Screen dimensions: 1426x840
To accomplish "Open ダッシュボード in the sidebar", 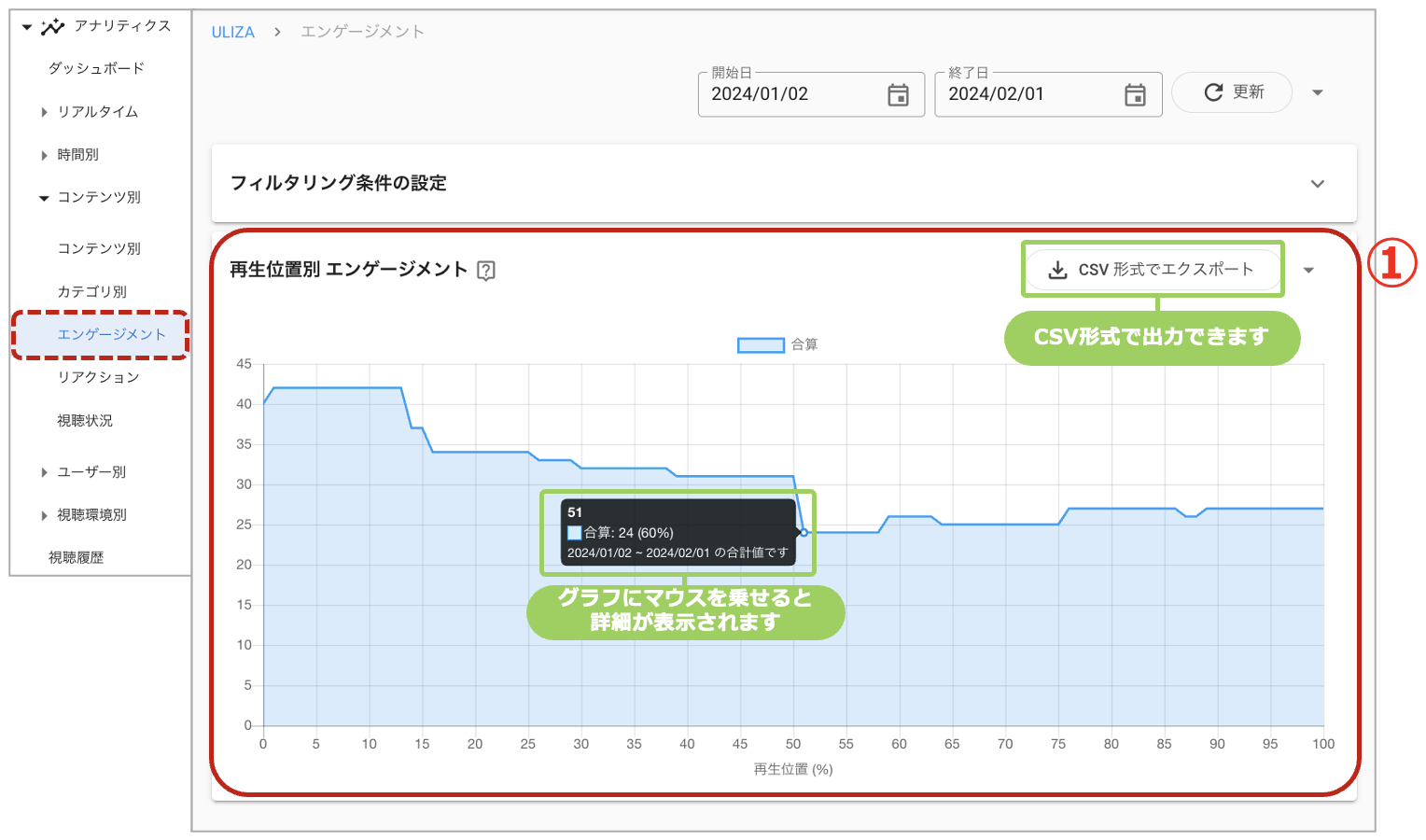I will [96, 68].
